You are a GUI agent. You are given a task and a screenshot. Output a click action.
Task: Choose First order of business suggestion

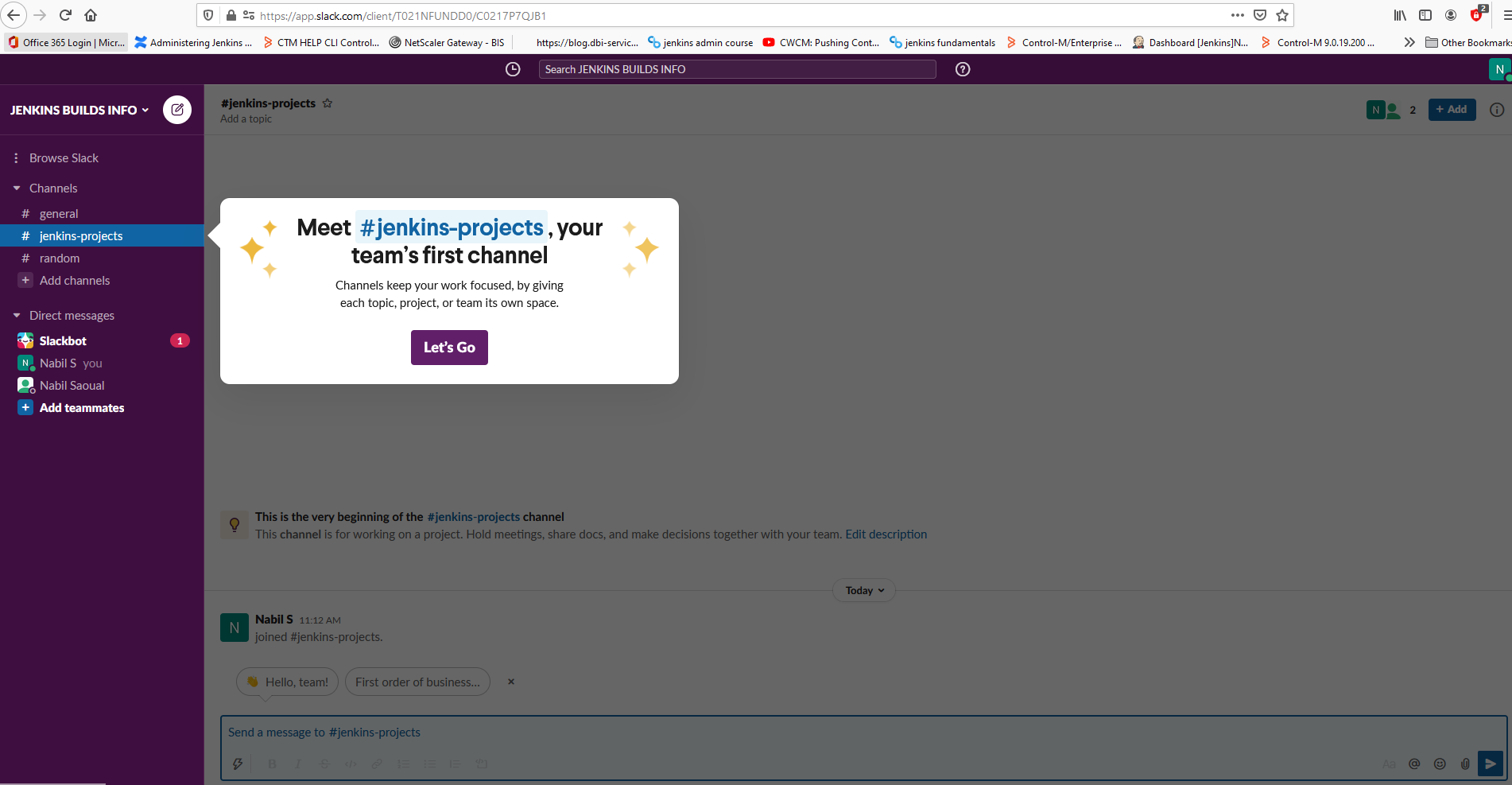417,682
